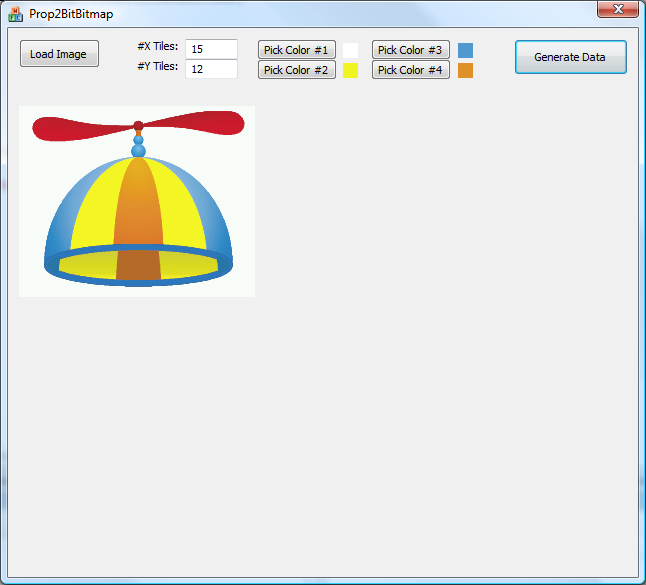Click the Prop2BitBitmap app icon in title bar

pos(15,14)
